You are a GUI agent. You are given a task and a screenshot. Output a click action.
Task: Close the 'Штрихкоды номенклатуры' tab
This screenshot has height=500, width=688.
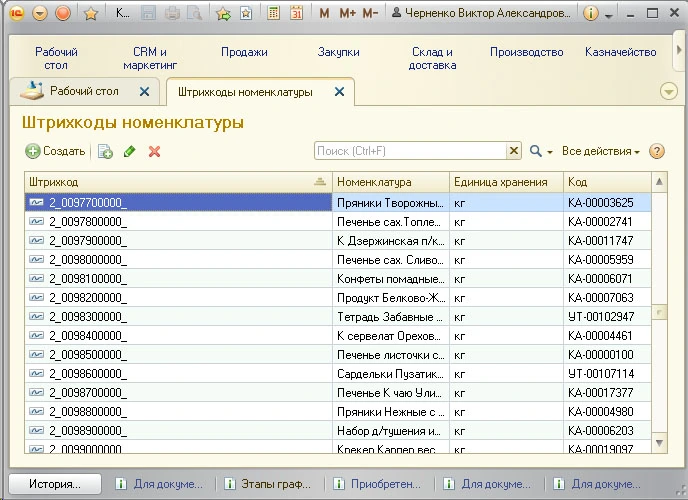339,92
